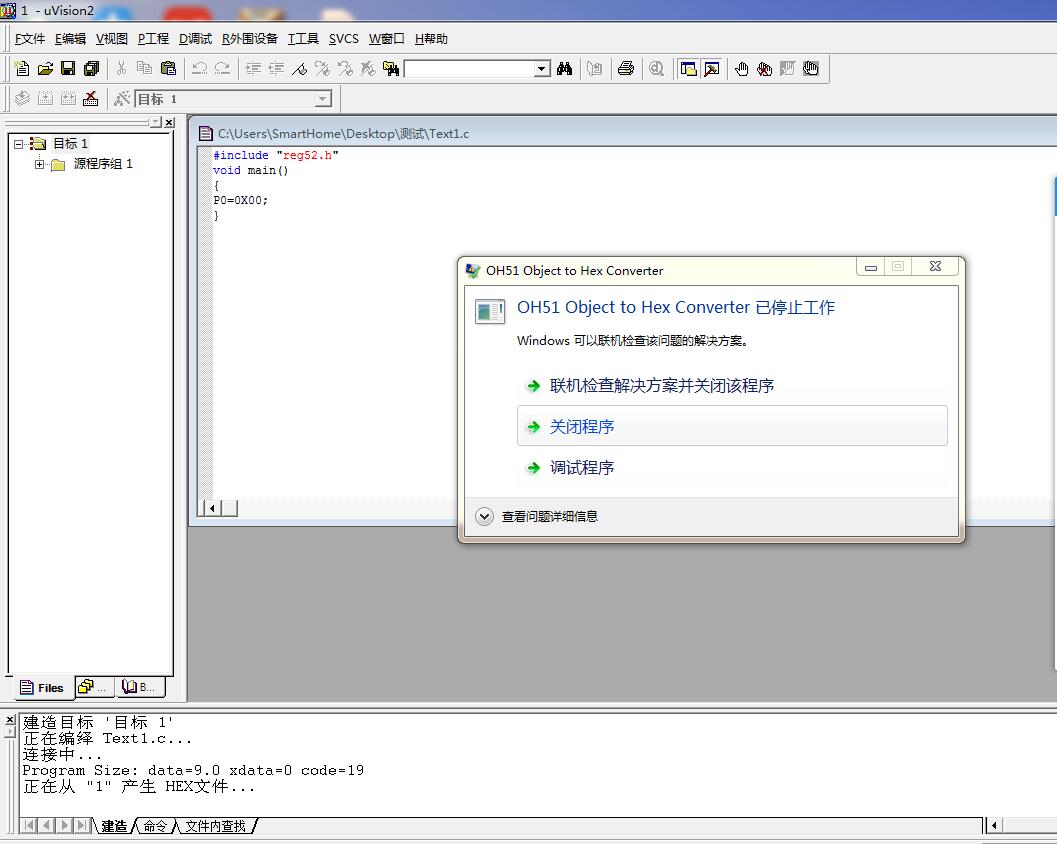
Task: Toggle a bookmark on the current line
Action: click(x=299, y=68)
